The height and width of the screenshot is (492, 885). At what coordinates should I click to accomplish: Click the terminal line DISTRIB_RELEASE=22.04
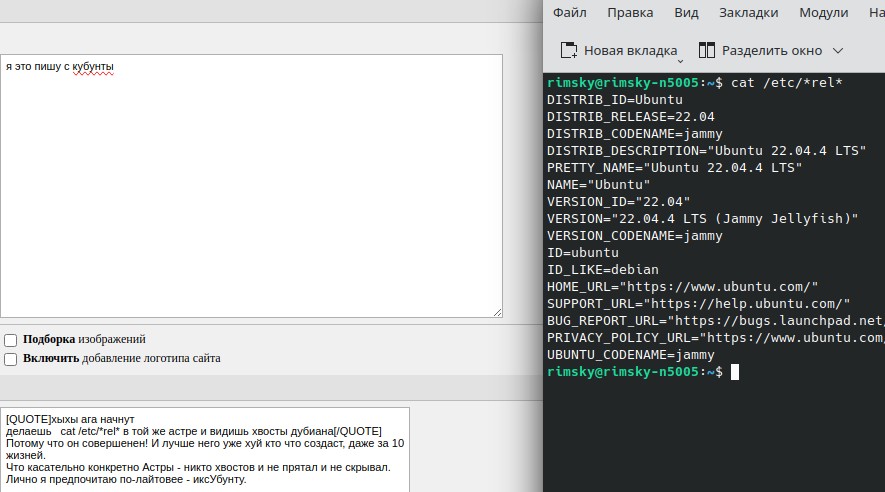coord(630,117)
